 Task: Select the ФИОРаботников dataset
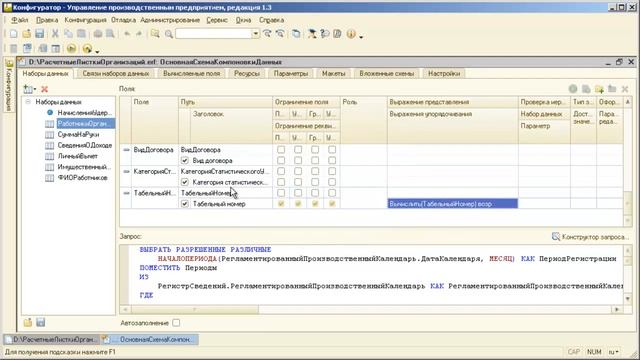(82, 178)
